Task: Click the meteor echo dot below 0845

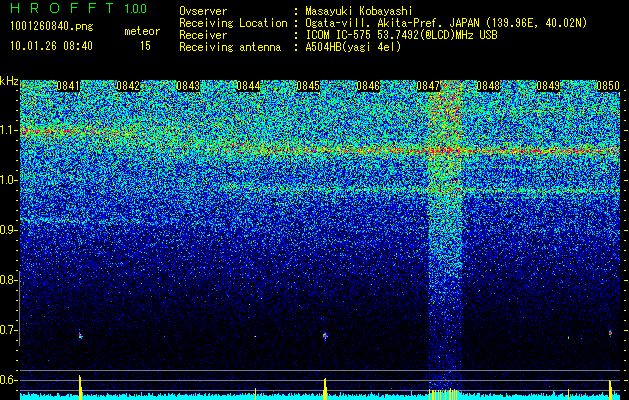Action: [x=325, y=335]
